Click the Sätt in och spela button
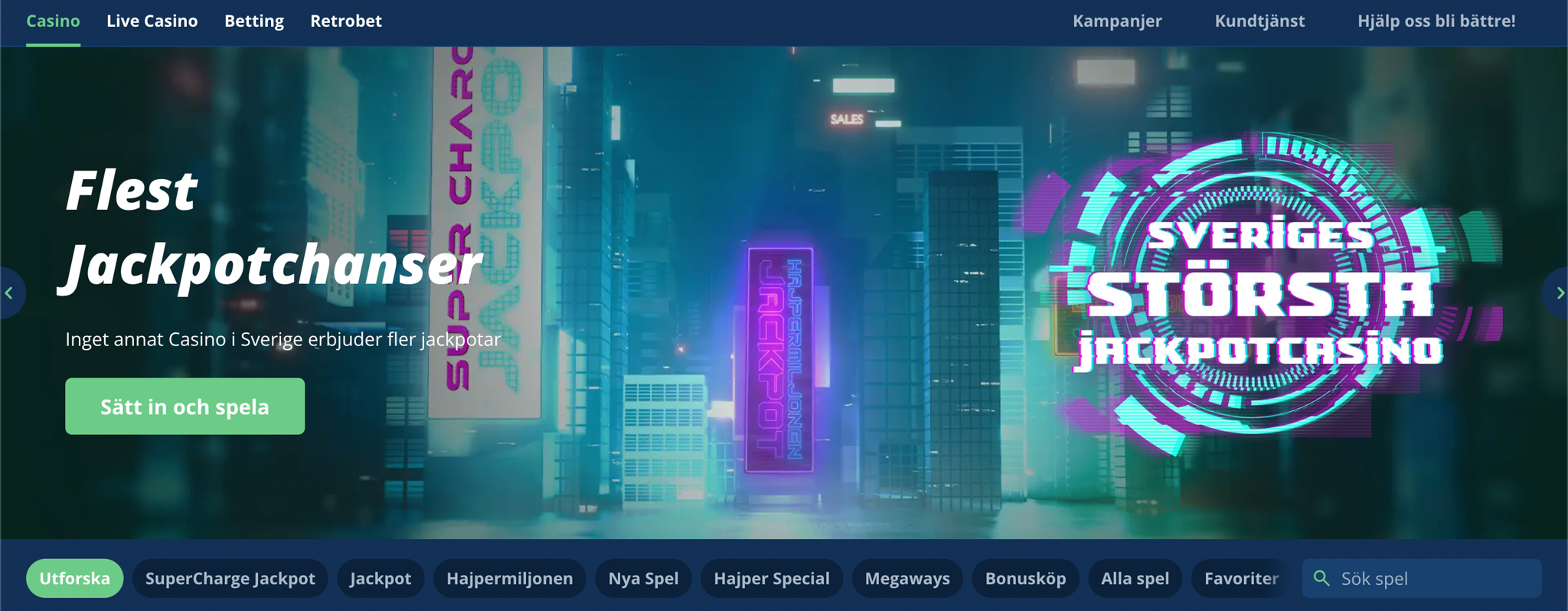The image size is (1568, 611). (185, 407)
